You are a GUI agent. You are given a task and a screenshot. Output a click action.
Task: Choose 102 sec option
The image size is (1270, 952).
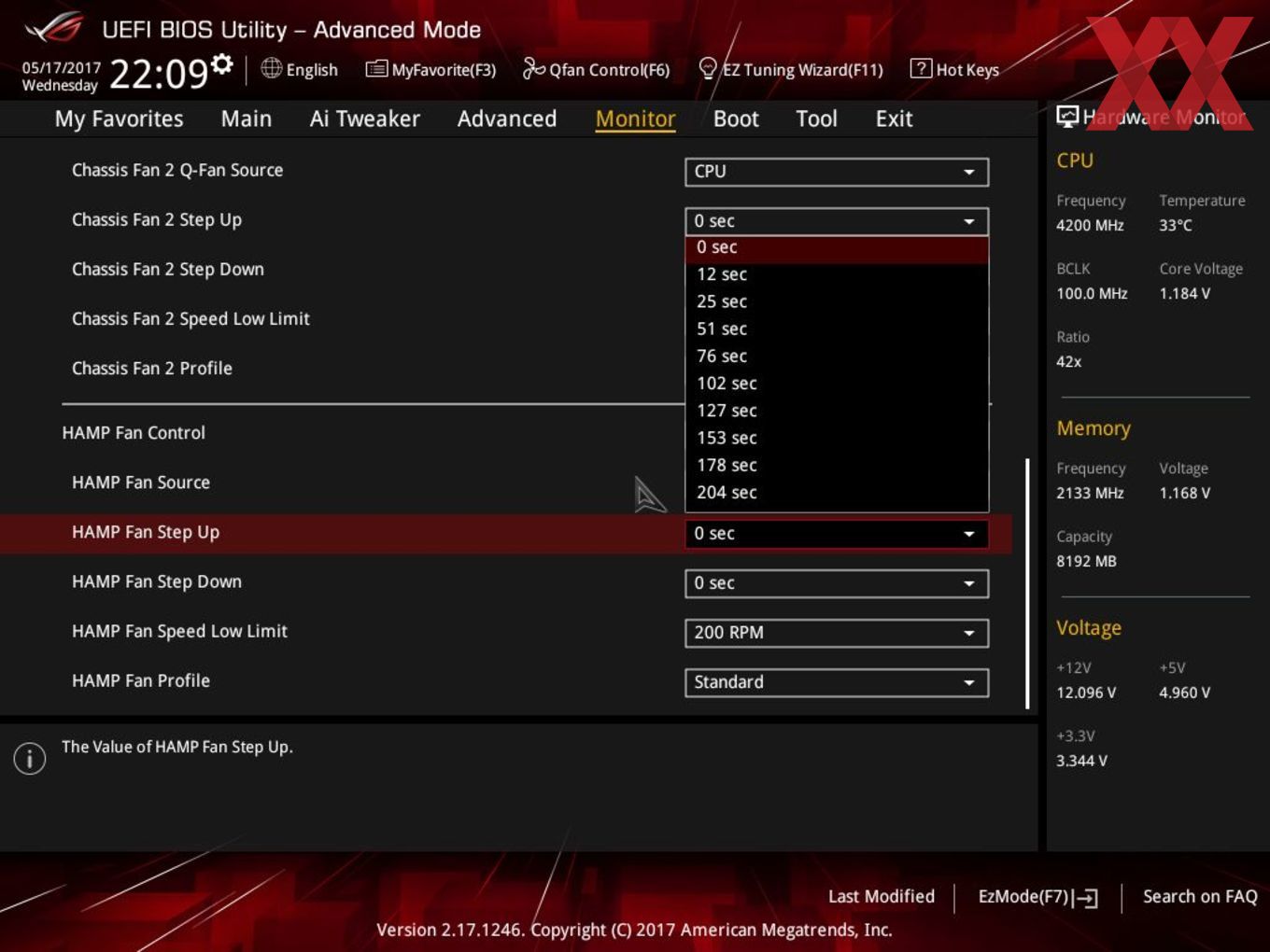click(837, 384)
